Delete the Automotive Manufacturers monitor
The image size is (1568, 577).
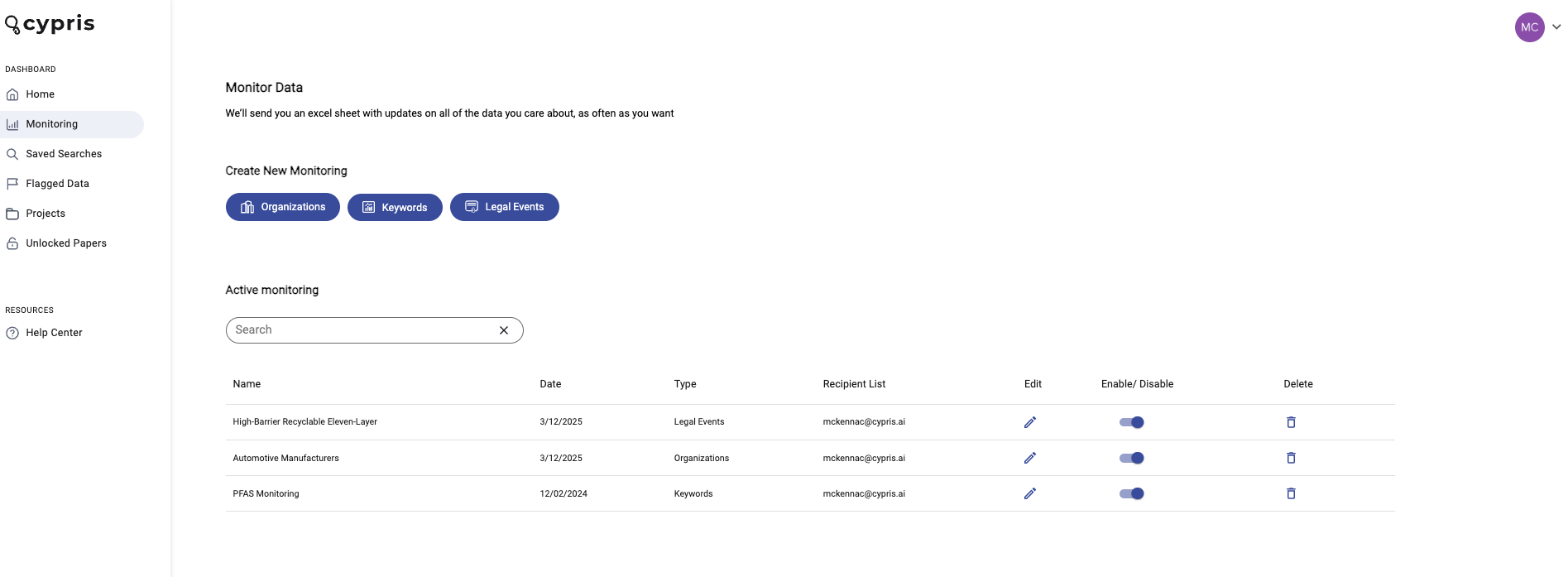[x=1291, y=458]
